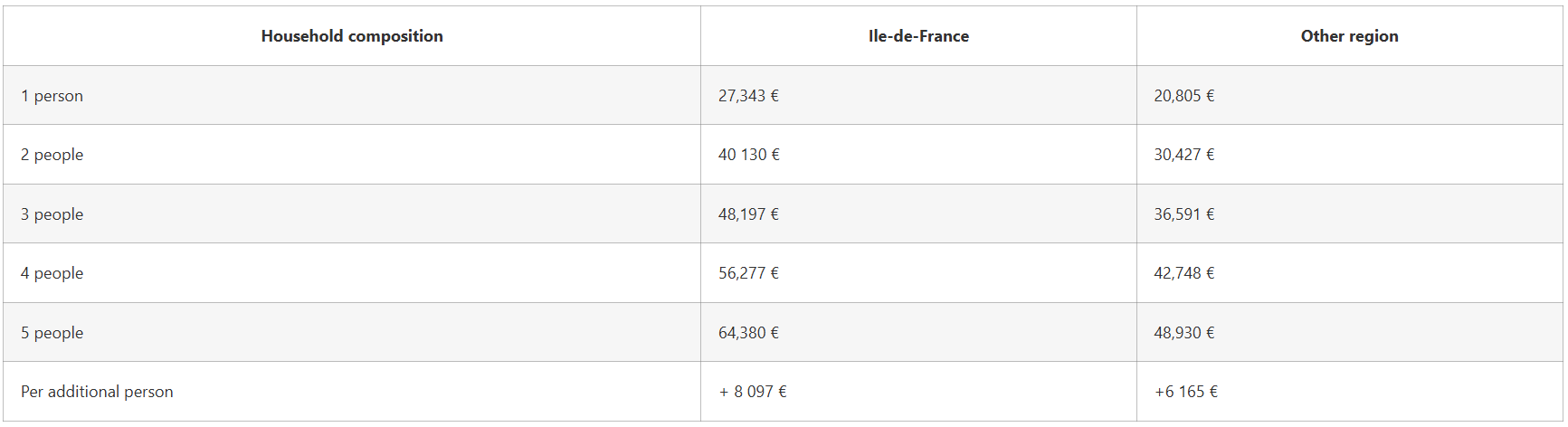This screenshot has width=1568, height=427.
Task: Select the 2 people row label
Action: point(52,155)
